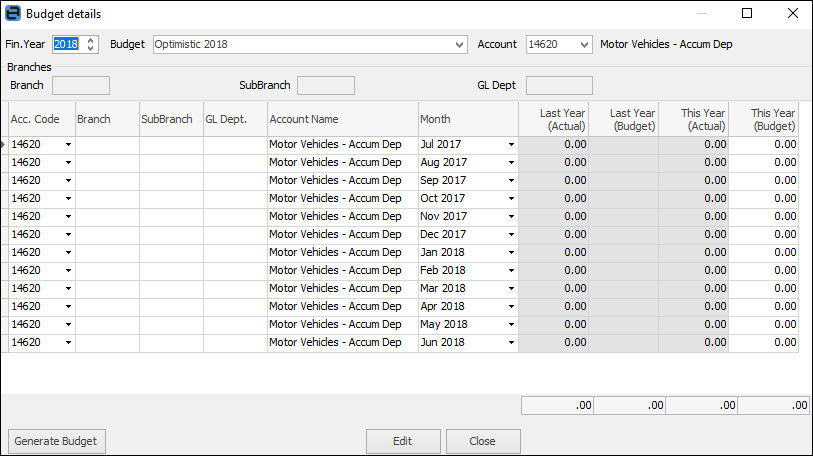Click the Month column header
Viewport: 813px width, 456px height.
(x=467, y=119)
